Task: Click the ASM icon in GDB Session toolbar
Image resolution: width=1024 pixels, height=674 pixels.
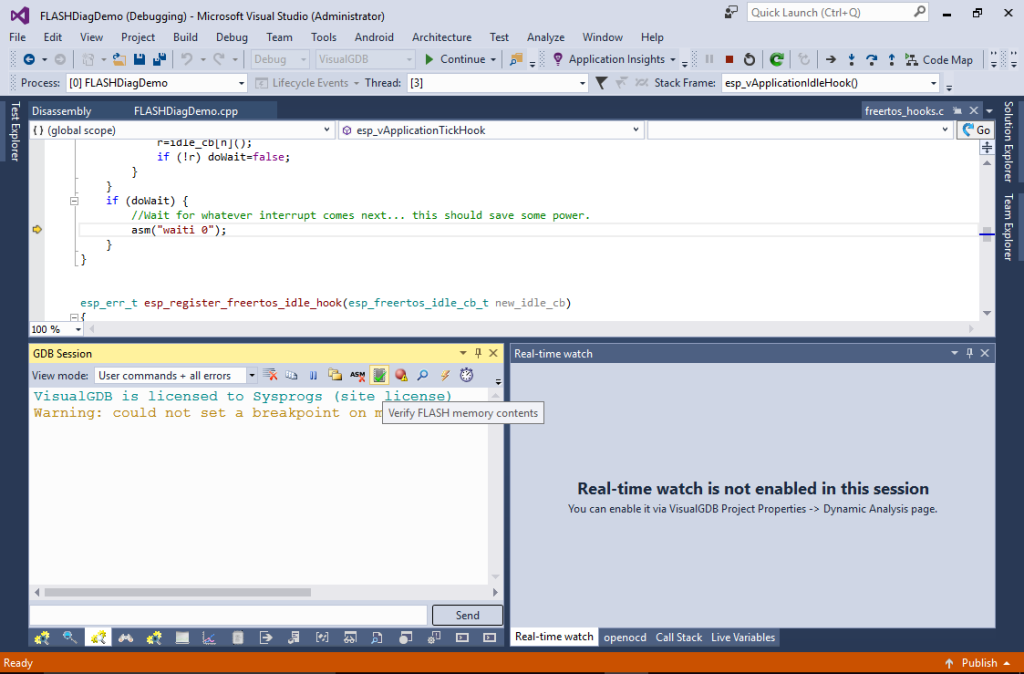Action: (357, 375)
